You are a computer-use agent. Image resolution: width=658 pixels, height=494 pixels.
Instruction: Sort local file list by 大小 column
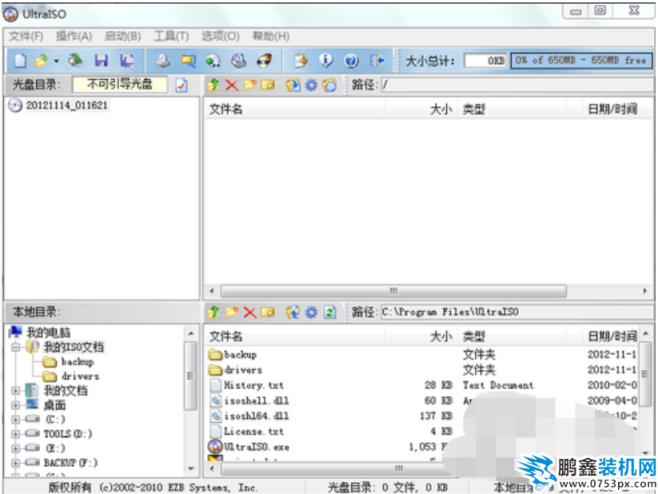click(441, 336)
